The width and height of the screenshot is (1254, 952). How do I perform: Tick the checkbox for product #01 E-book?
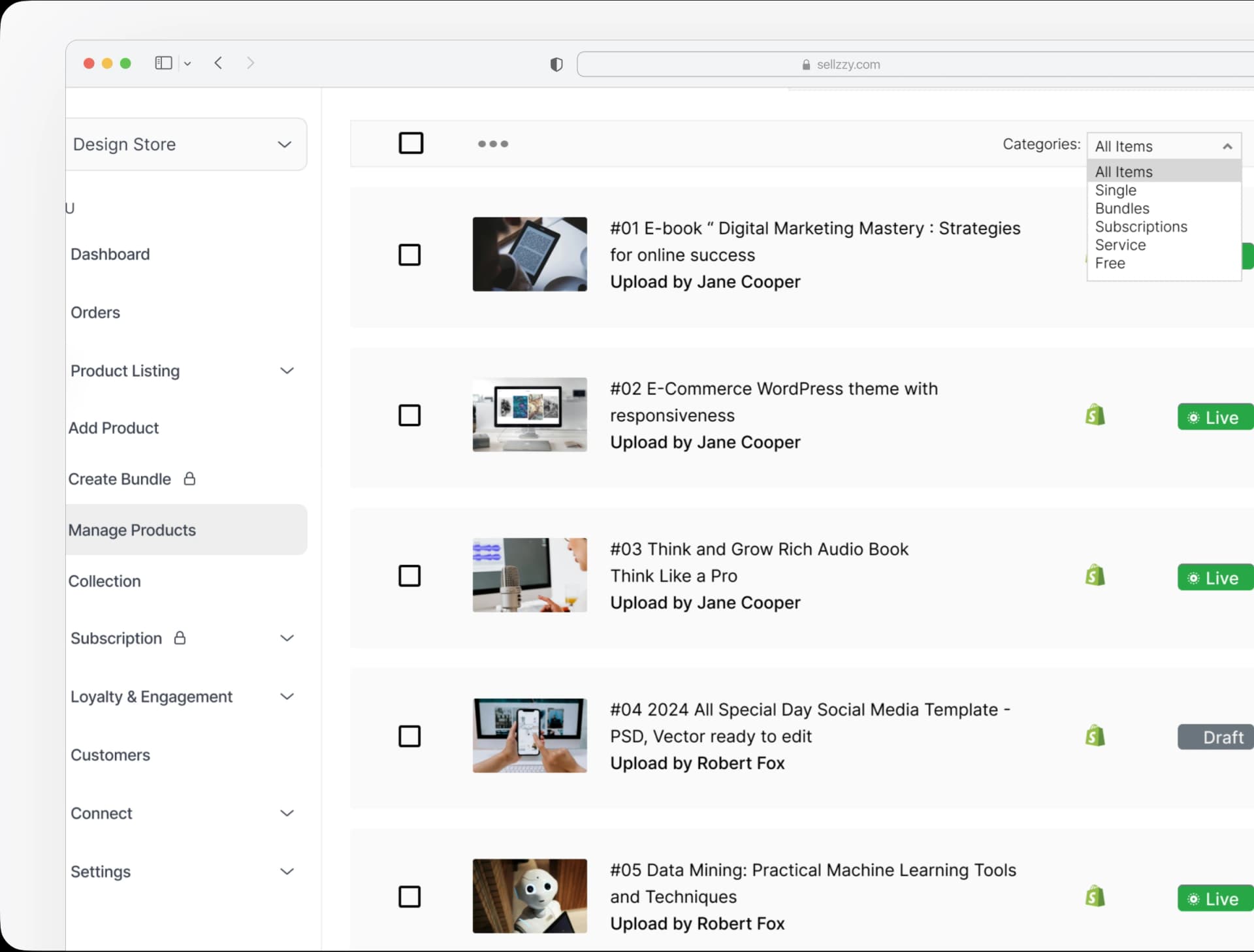point(410,255)
